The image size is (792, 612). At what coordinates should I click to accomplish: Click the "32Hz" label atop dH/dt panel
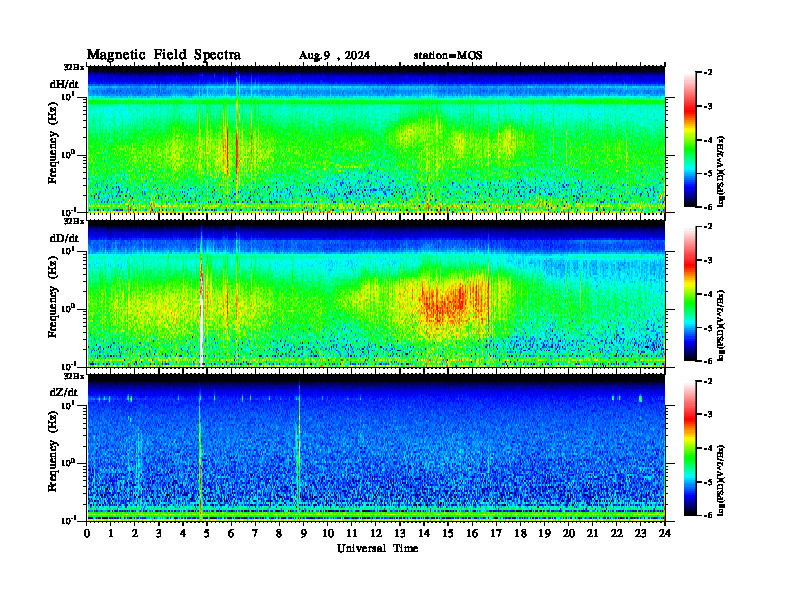[x=74, y=67]
